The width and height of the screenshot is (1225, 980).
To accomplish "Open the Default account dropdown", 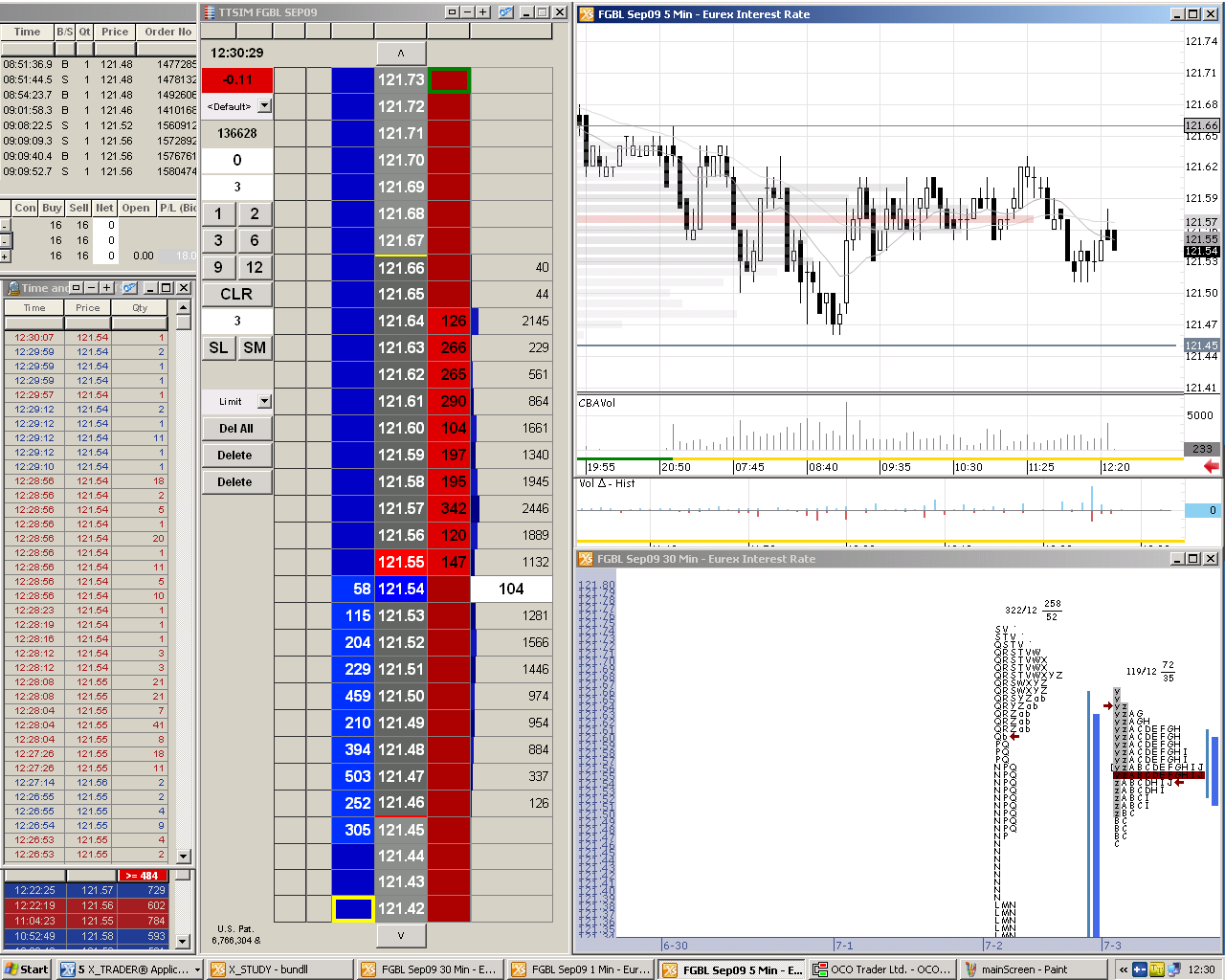I will [x=265, y=106].
